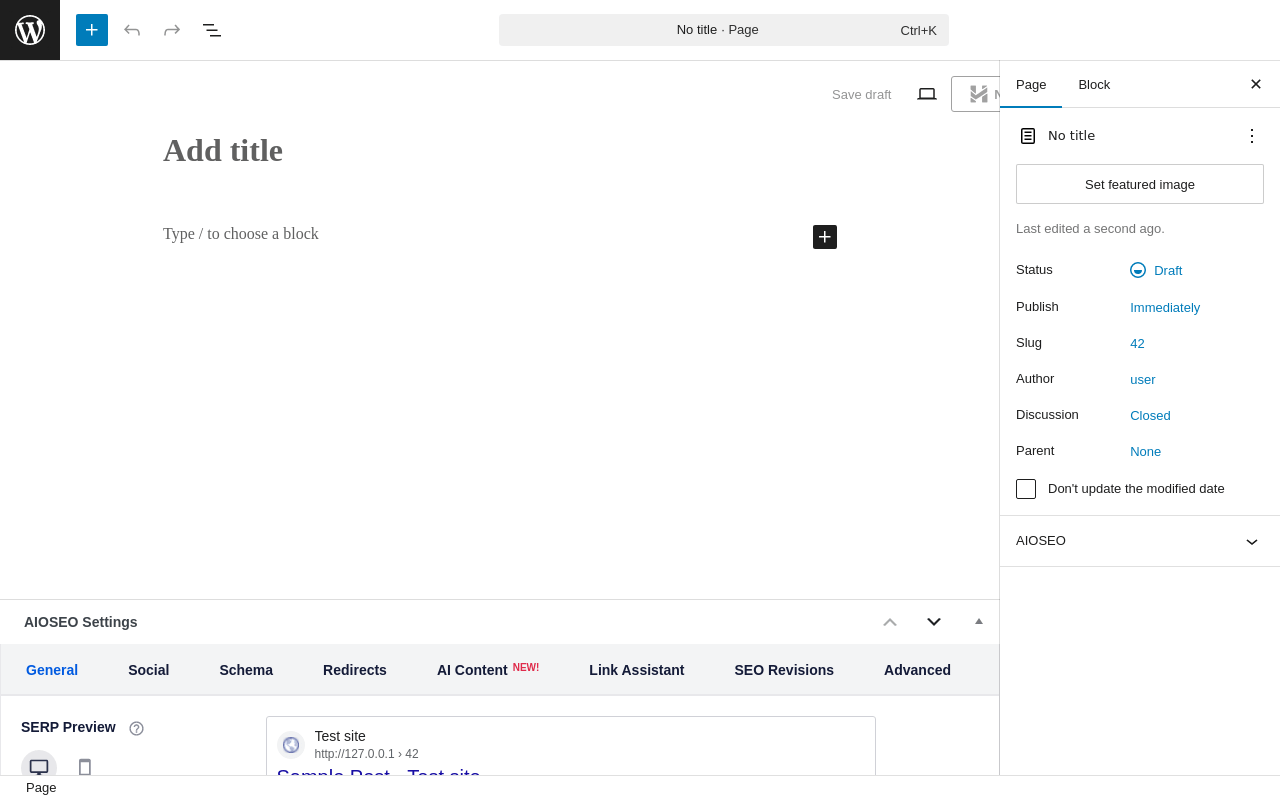
Task: Set page parent via None
Action: point(1146,451)
